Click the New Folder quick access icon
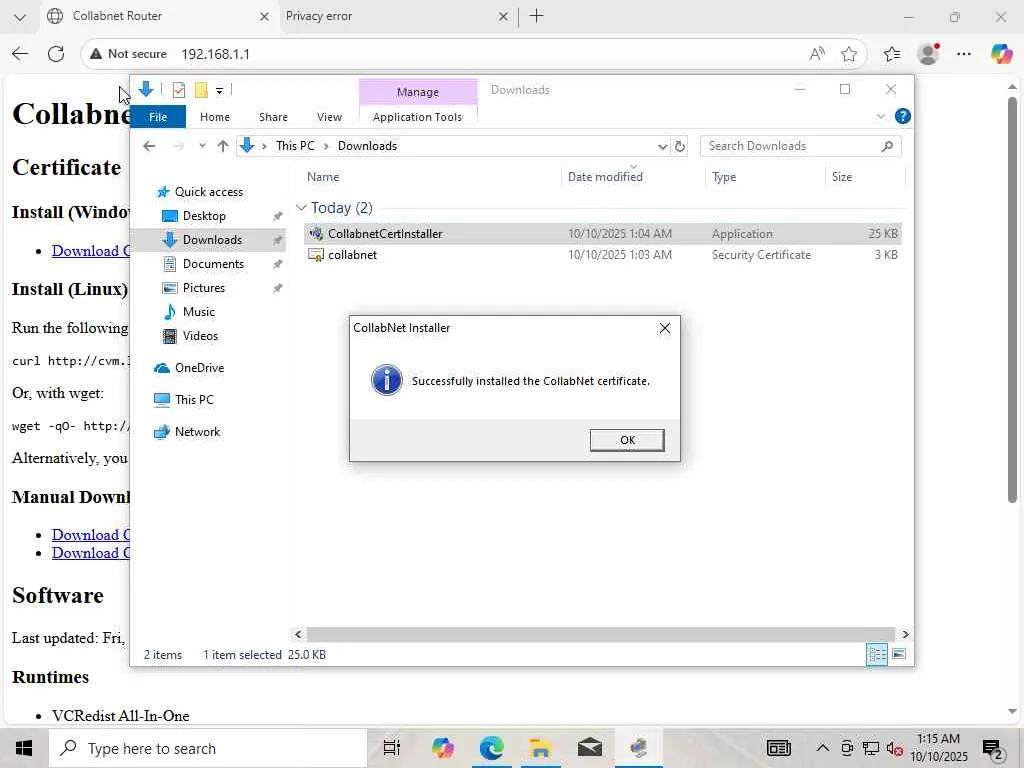The height and width of the screenshot is (768, 1024). point(201,90)
